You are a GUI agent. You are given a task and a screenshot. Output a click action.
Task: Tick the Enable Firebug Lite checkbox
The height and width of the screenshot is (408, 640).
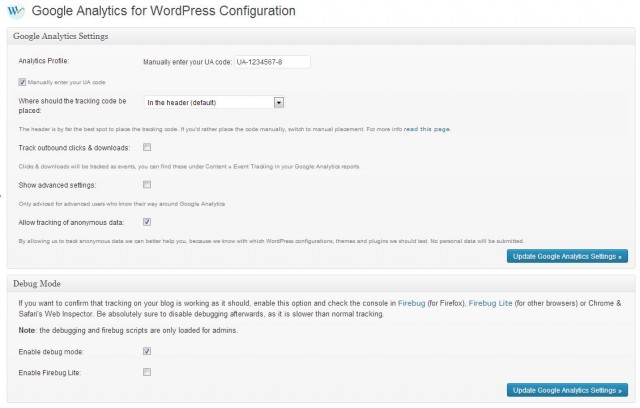tap(147, 372)
